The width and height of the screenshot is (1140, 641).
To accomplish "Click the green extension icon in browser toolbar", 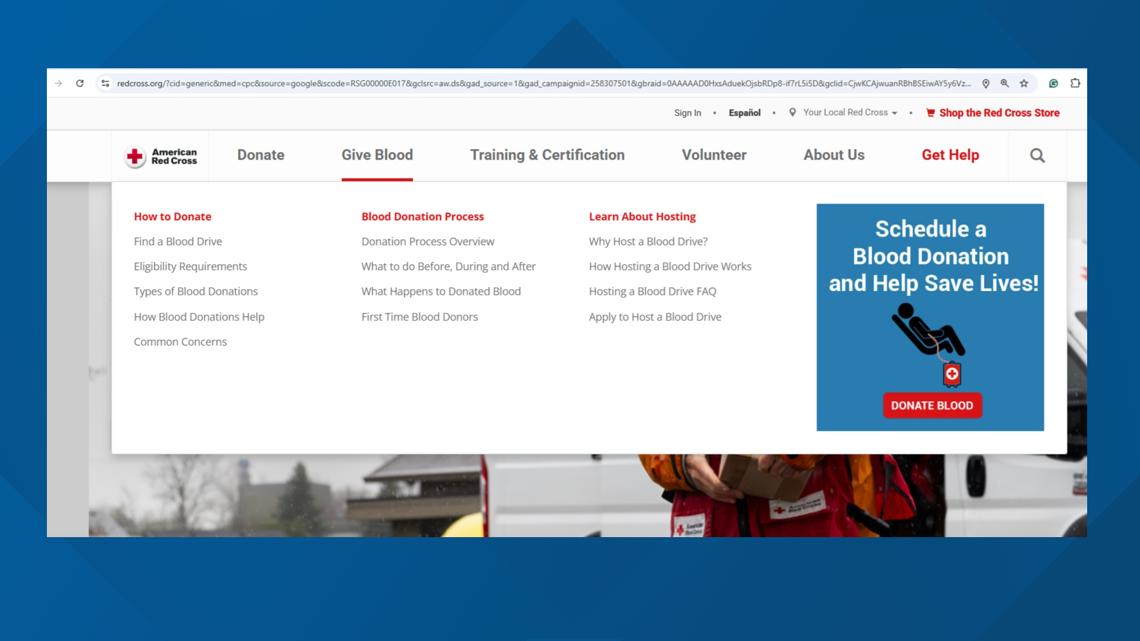I will (1053, 84).
